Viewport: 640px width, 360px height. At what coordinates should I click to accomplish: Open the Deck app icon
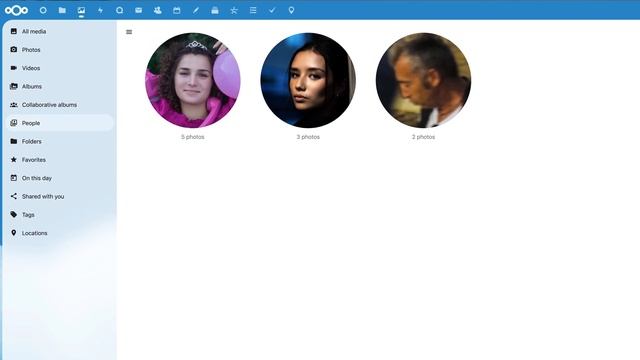(215, 10)
